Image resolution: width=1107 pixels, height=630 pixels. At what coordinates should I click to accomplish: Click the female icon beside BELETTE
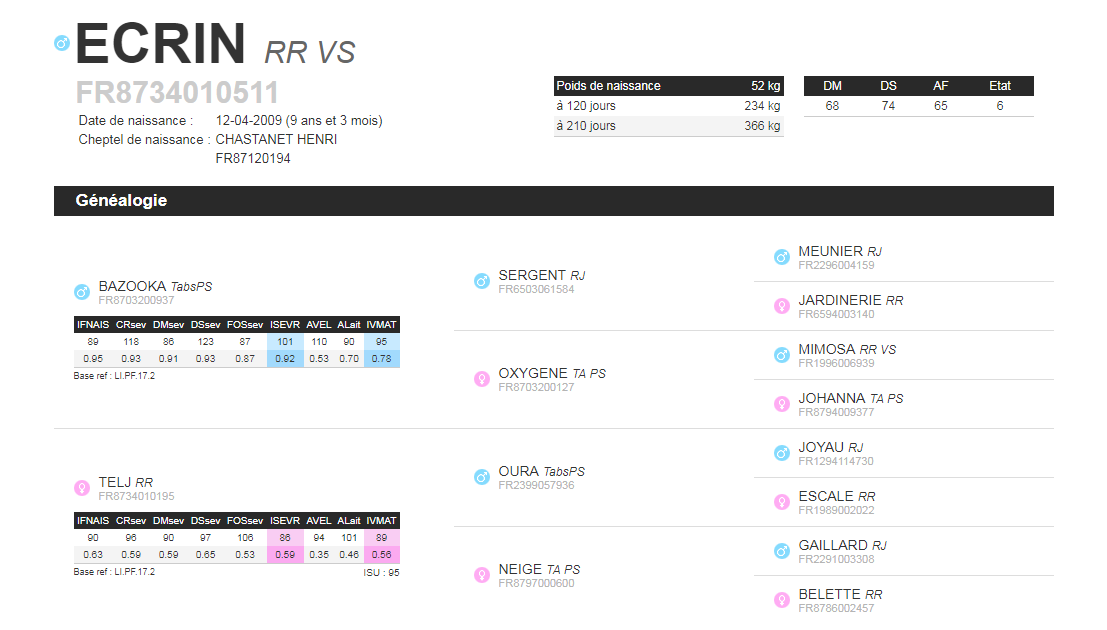[782, 600]
